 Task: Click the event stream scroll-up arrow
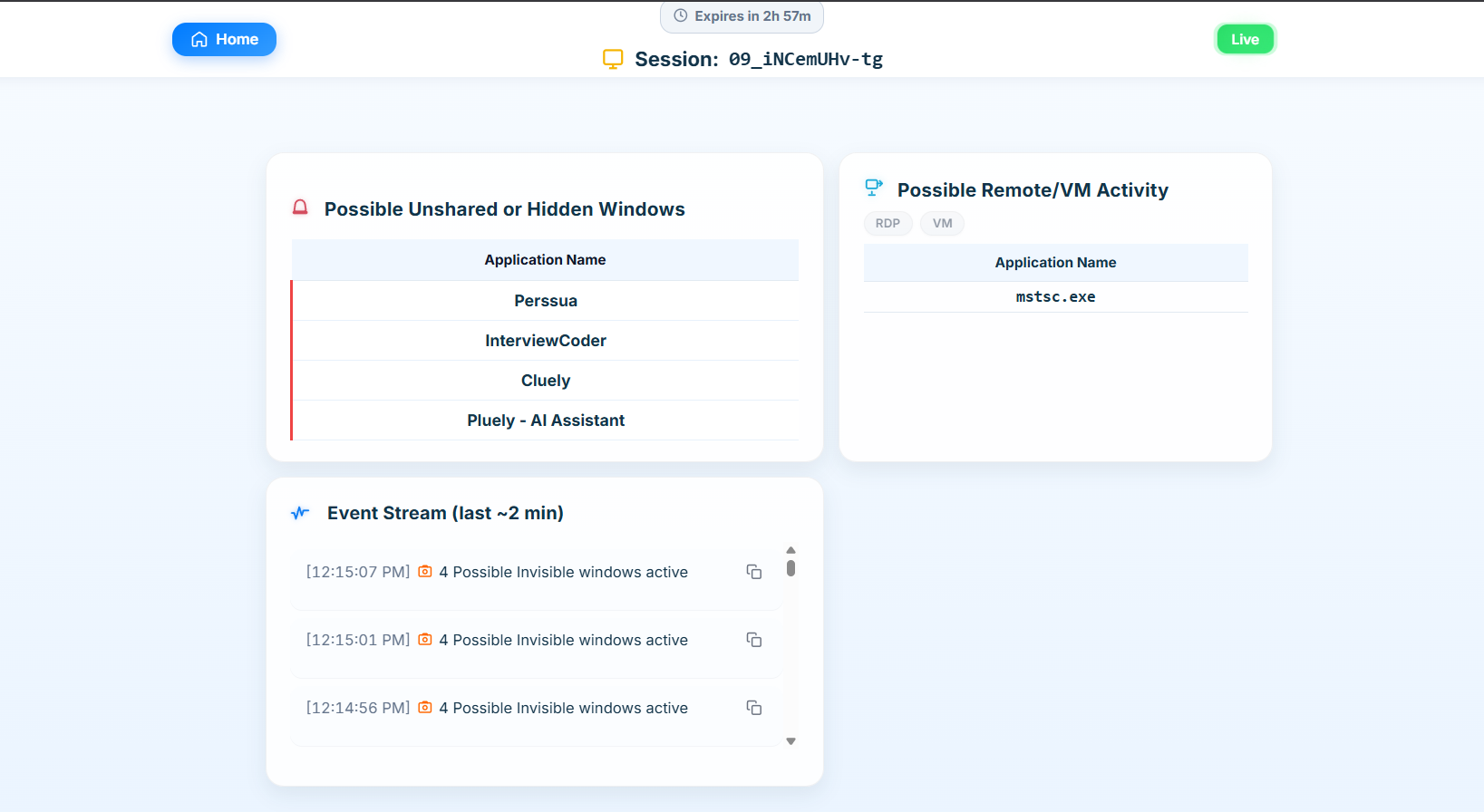point(790,550)
